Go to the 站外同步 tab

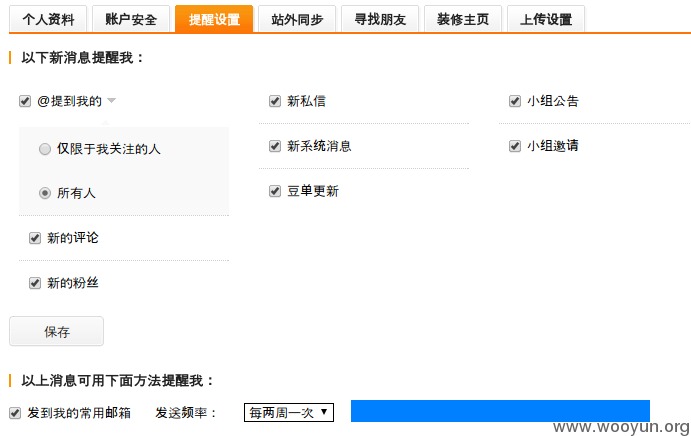[297, 19]
